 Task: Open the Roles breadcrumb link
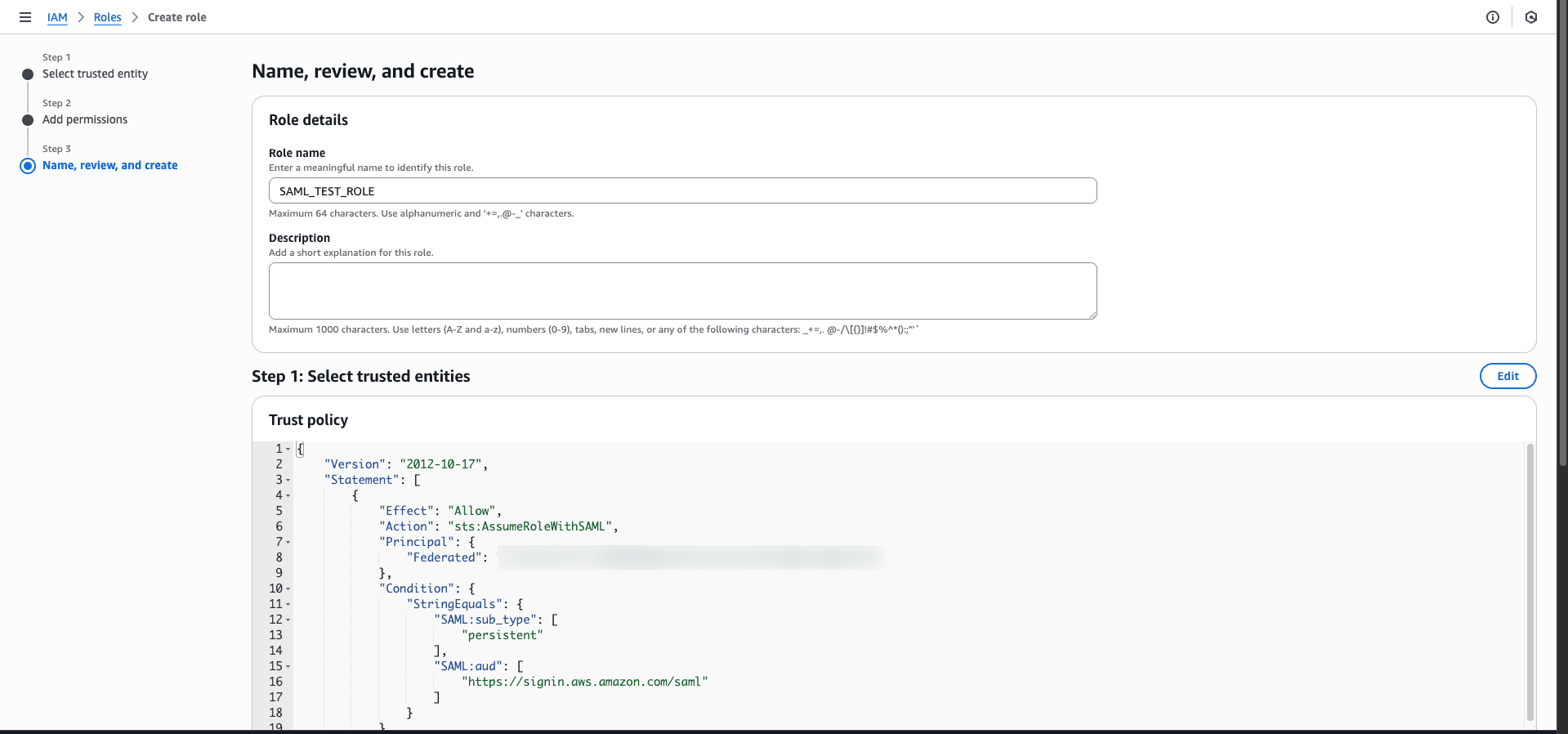pyautogui.click(x=107, y=17)
